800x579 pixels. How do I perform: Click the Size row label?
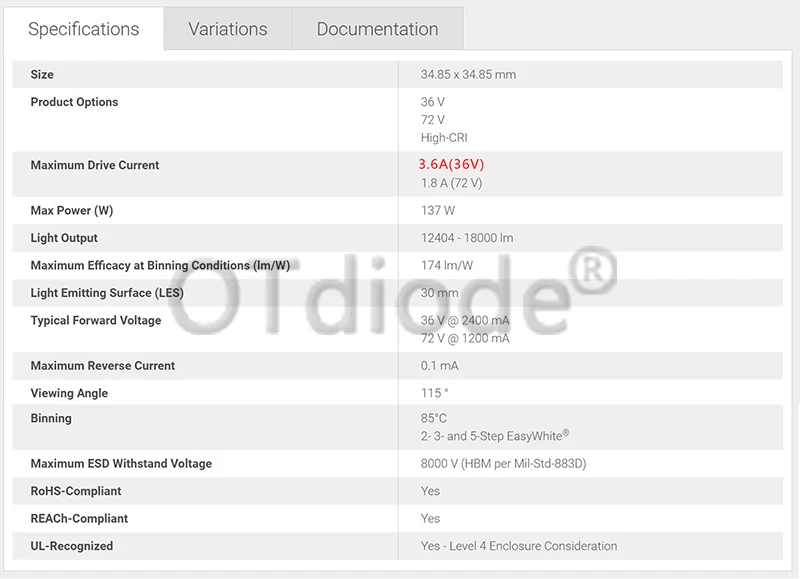pos(42,74)
